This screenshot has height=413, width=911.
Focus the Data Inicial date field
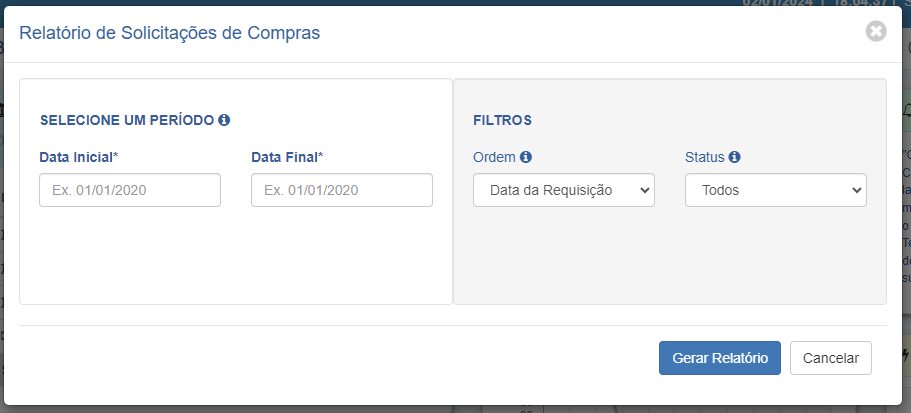click(x=130, y=190)
